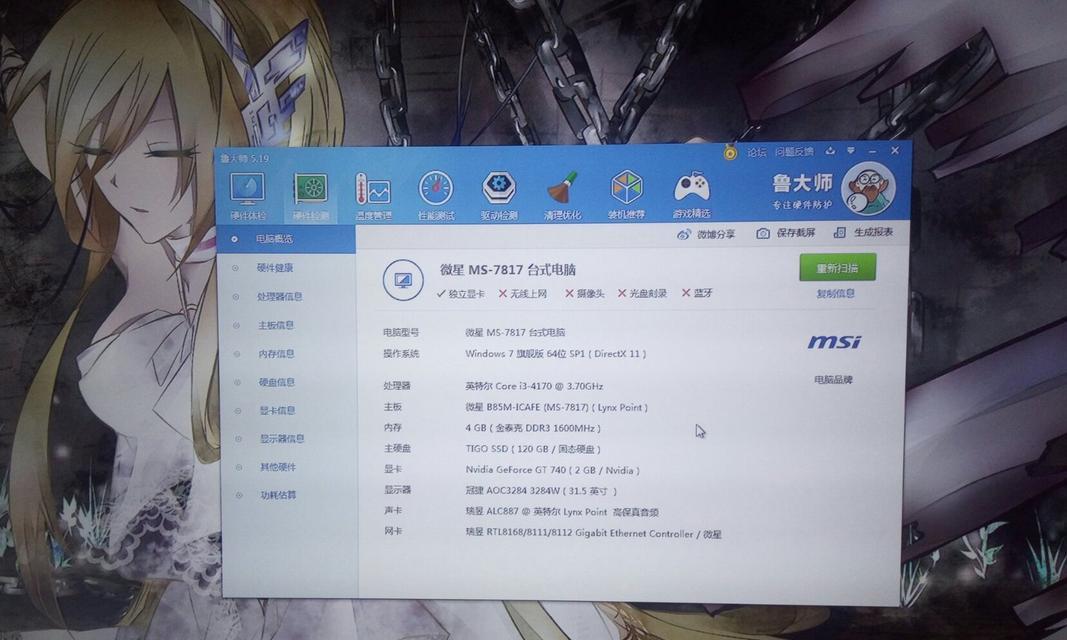Click 微博分享 Weibo share button
Image resolution: width=1067 pixels, height=640 pixels.
click(x=706, y=234)
